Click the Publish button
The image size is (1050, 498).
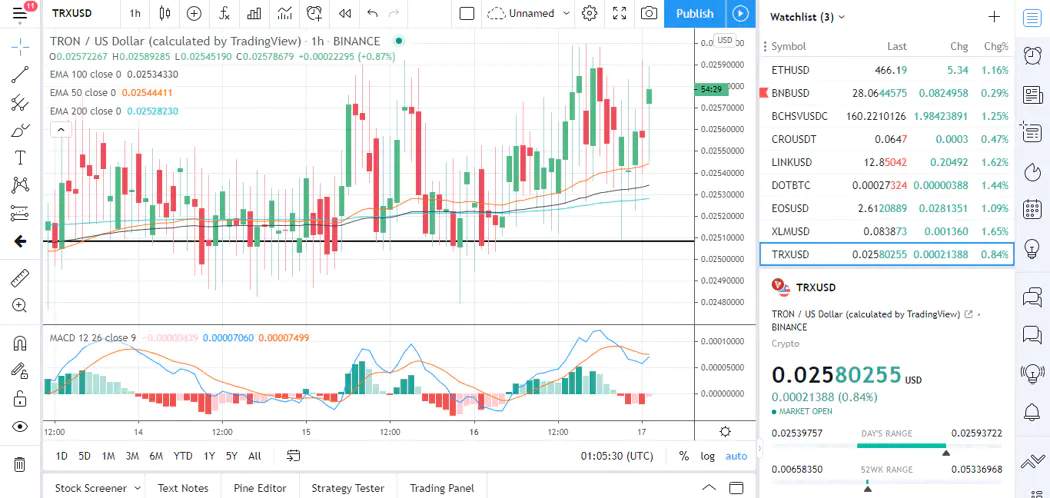point(694,13)
